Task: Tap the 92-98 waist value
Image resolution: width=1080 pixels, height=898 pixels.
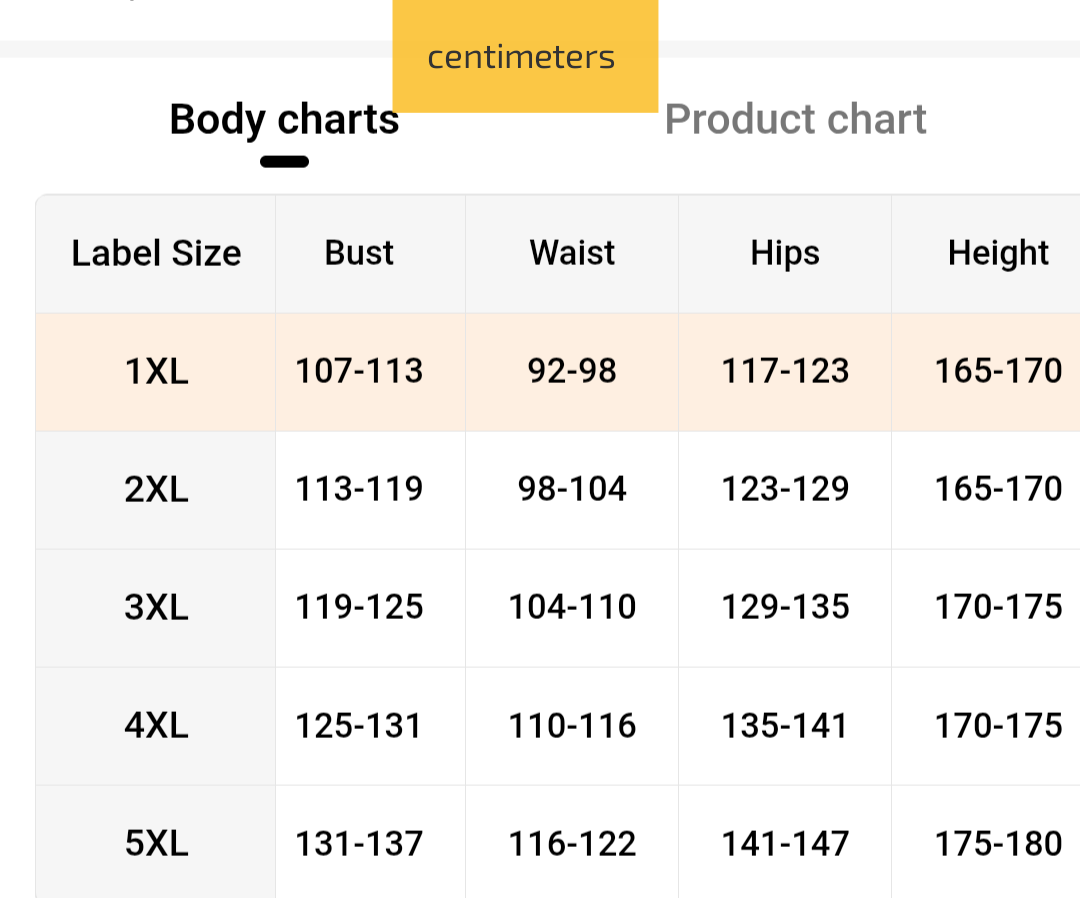Action: (572, 372)
